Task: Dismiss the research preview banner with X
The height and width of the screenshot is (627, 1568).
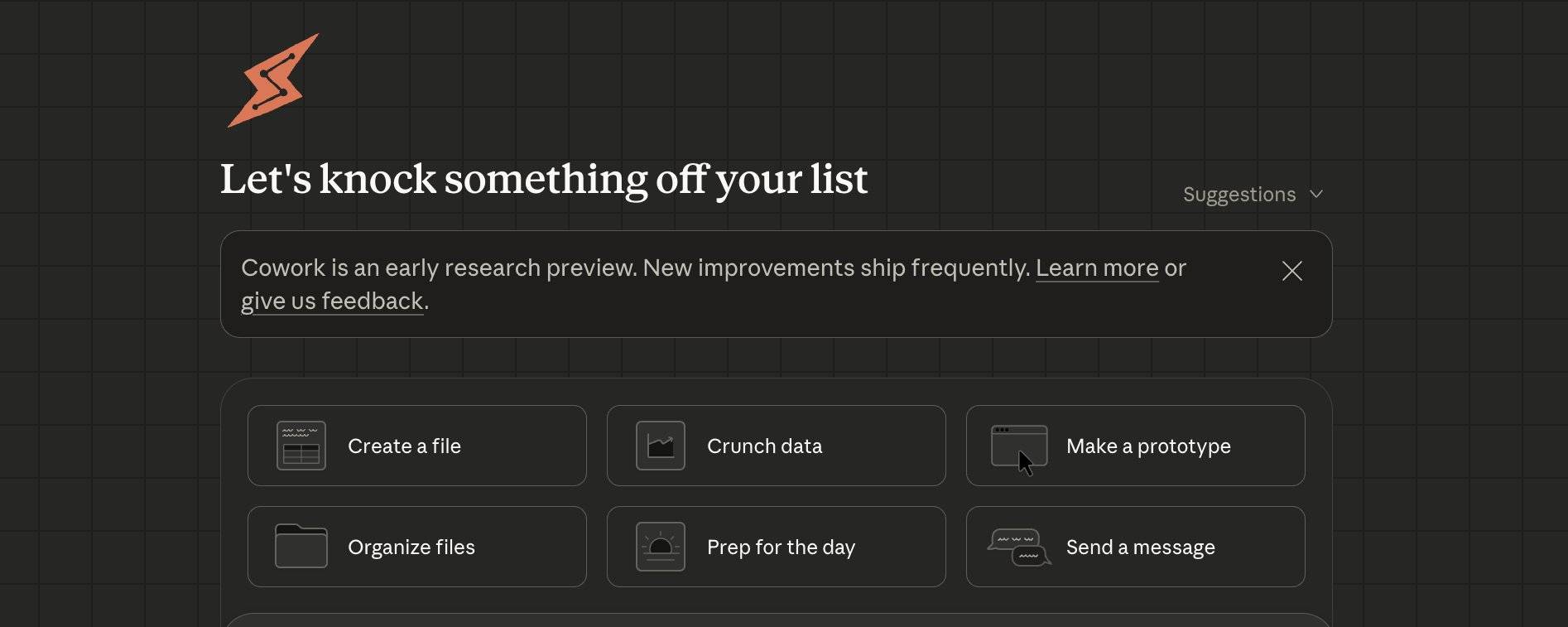Action: (x=1291, y=271)
